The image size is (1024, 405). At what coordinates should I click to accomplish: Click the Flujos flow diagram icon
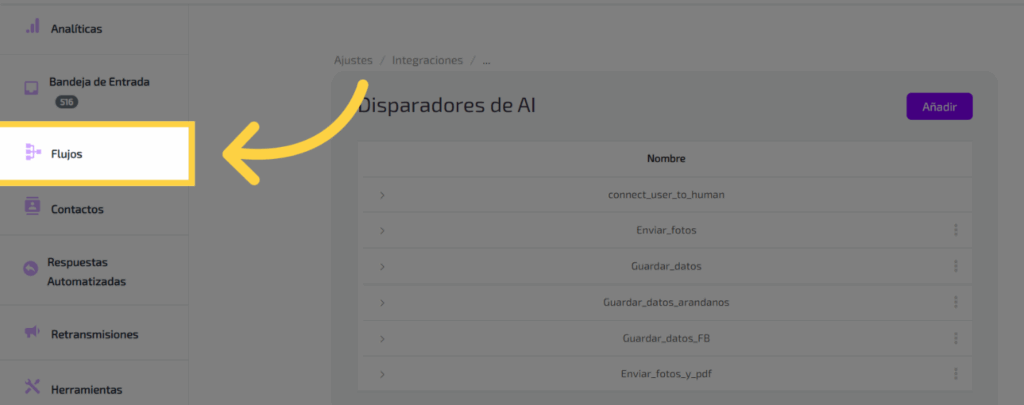(32, 154)
